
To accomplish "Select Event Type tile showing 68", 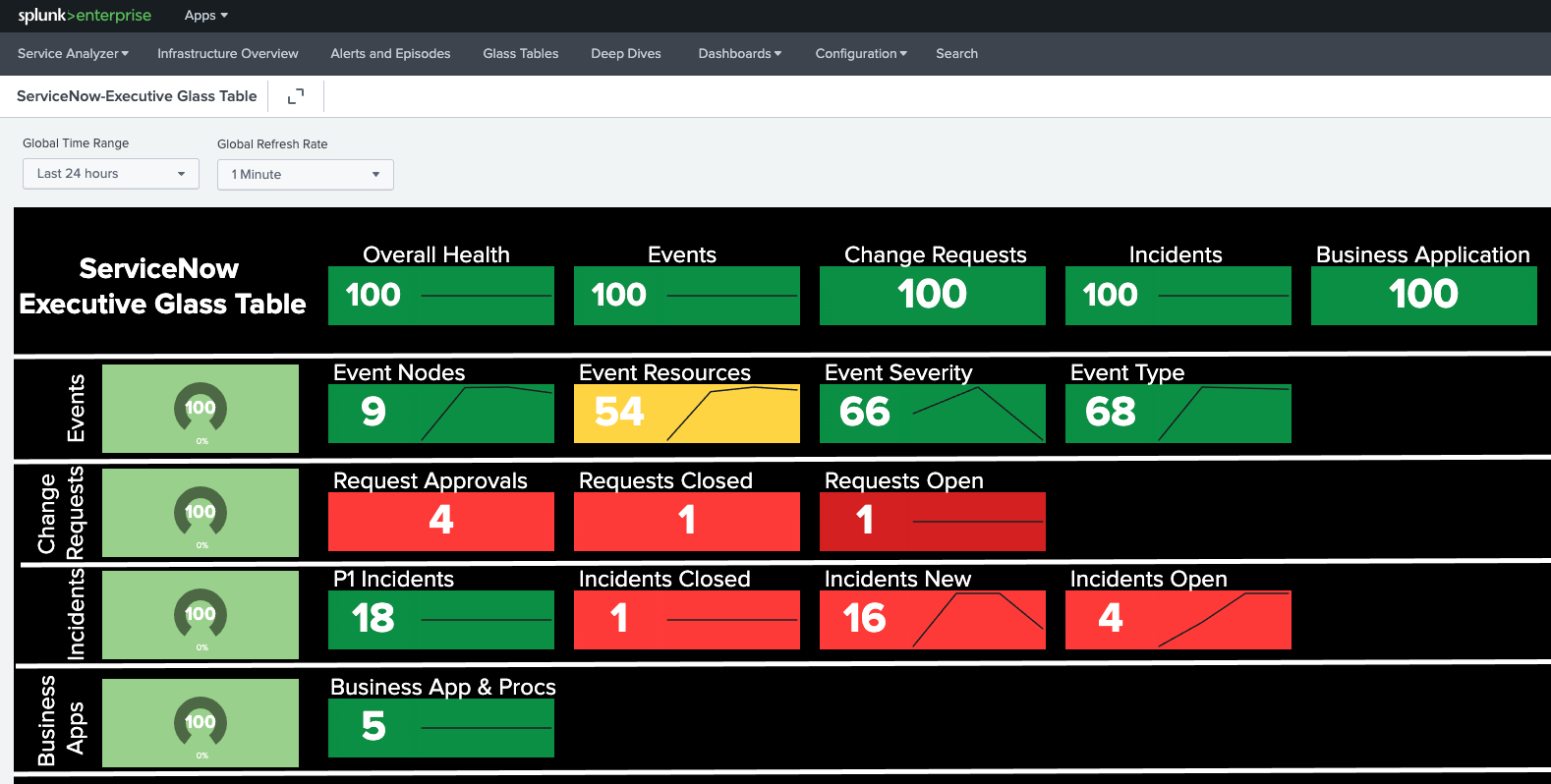I will 1178,414.
